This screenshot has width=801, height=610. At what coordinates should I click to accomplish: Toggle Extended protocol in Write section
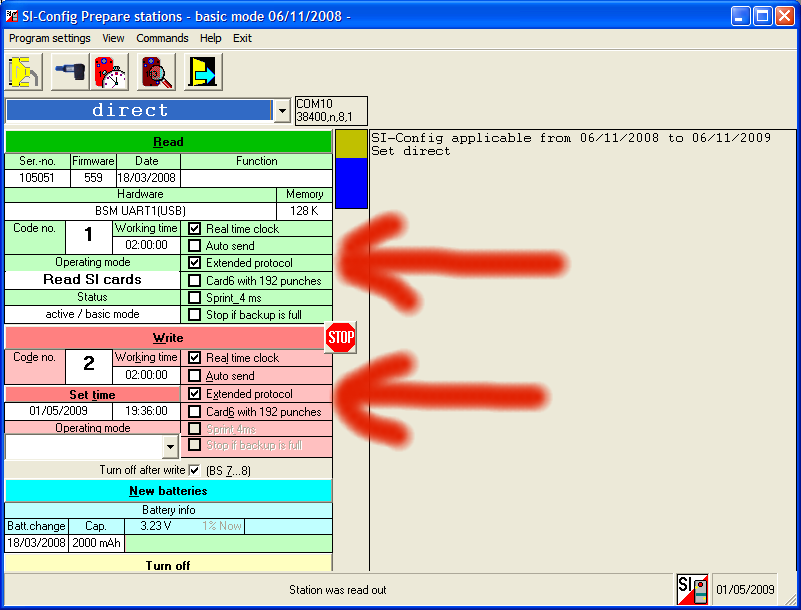coord(194,393)
